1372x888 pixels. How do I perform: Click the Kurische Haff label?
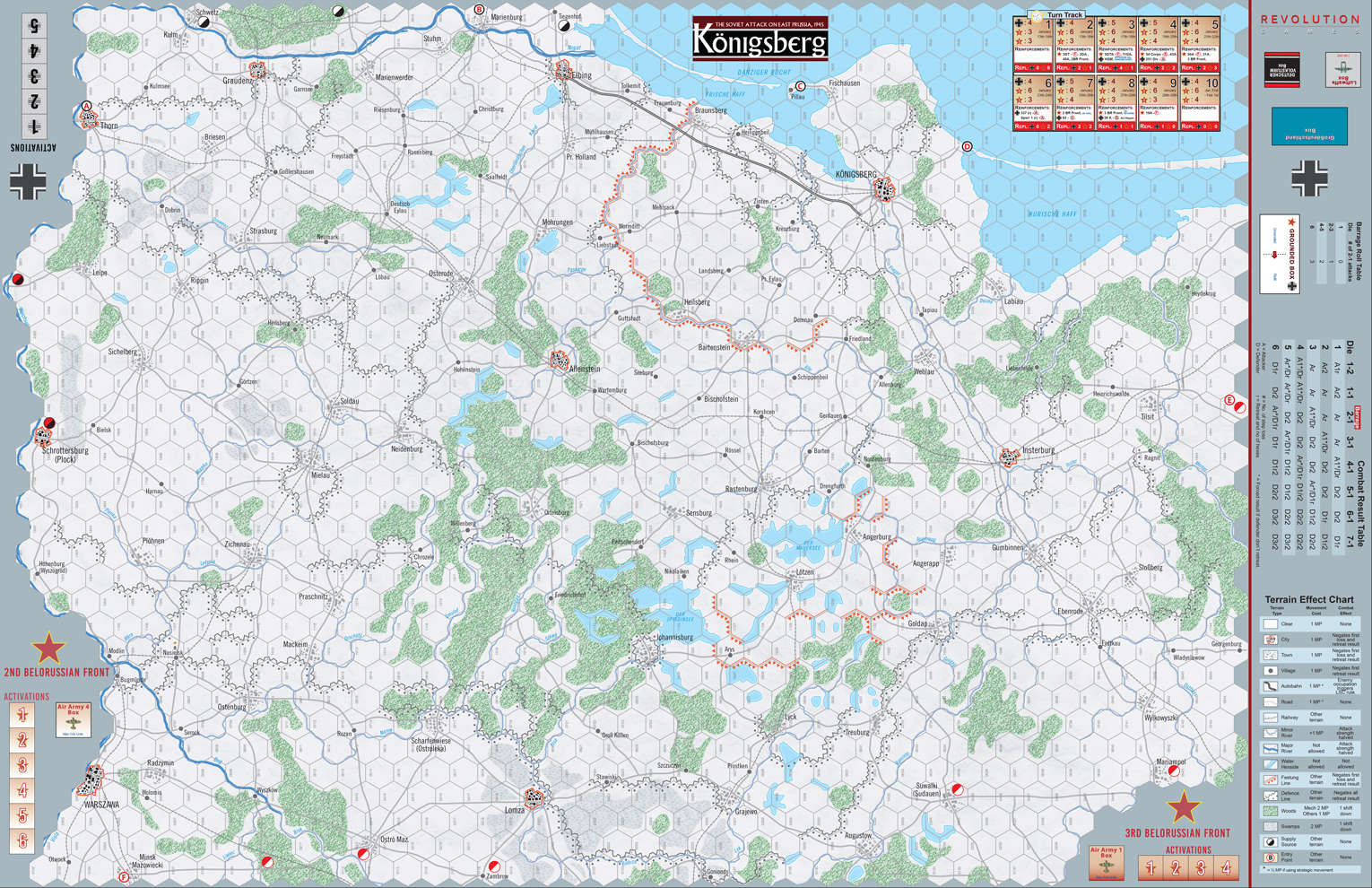[x=1052, y=214]
